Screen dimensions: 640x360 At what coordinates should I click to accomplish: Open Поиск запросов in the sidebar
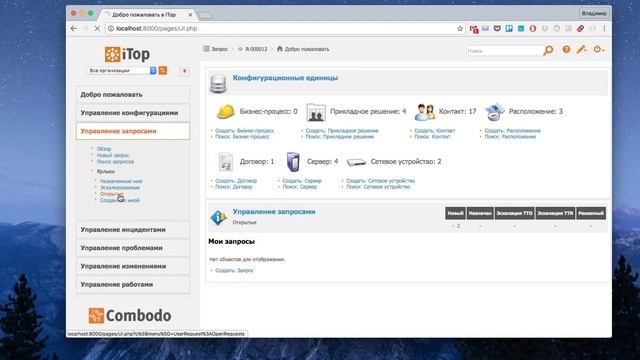pyautogui.click(x=115, y=162)
